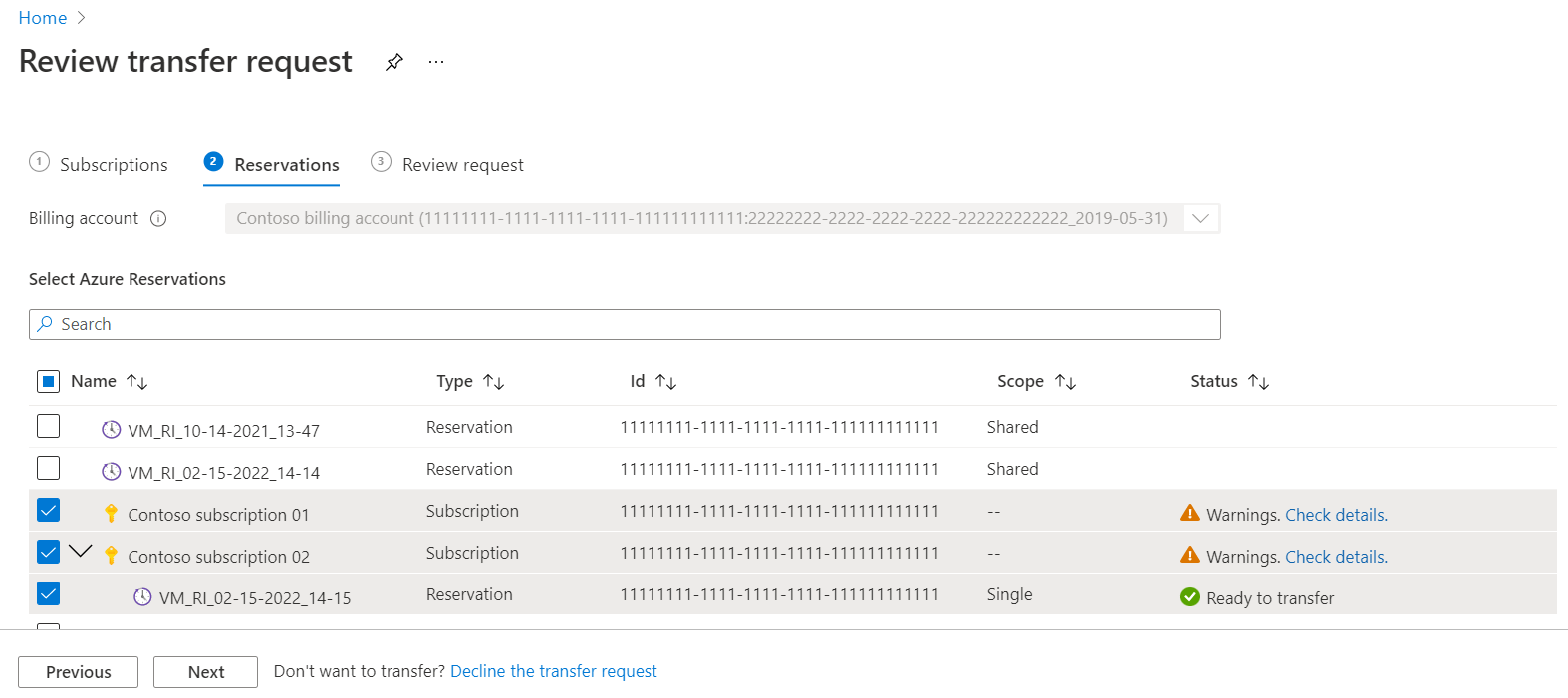Open Check details for Contoso subscription 01
1568x698 pixels.
click(1336, 515)
